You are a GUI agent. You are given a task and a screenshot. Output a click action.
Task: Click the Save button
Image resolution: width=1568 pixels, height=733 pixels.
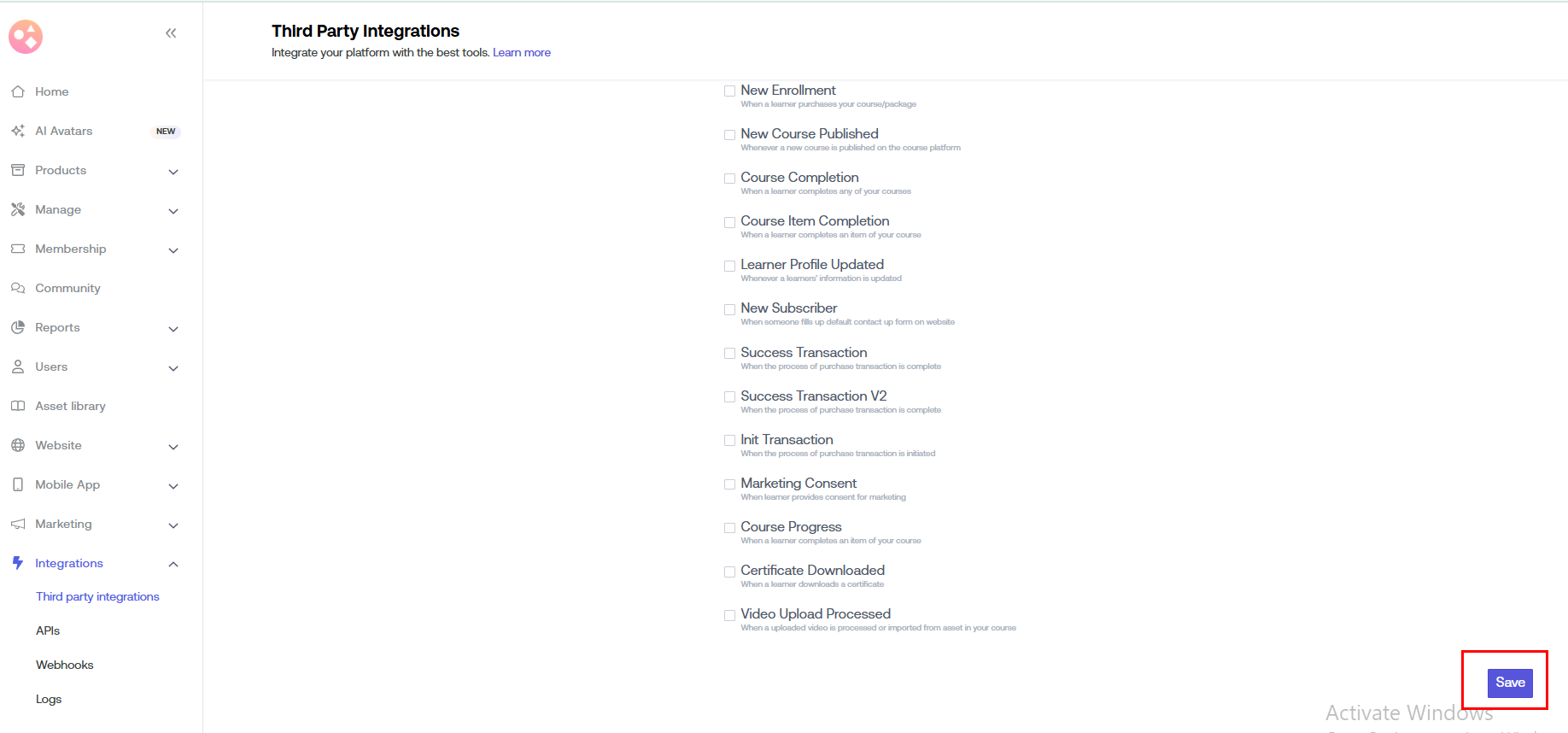pyautogui.click(x=1510, y=683)
